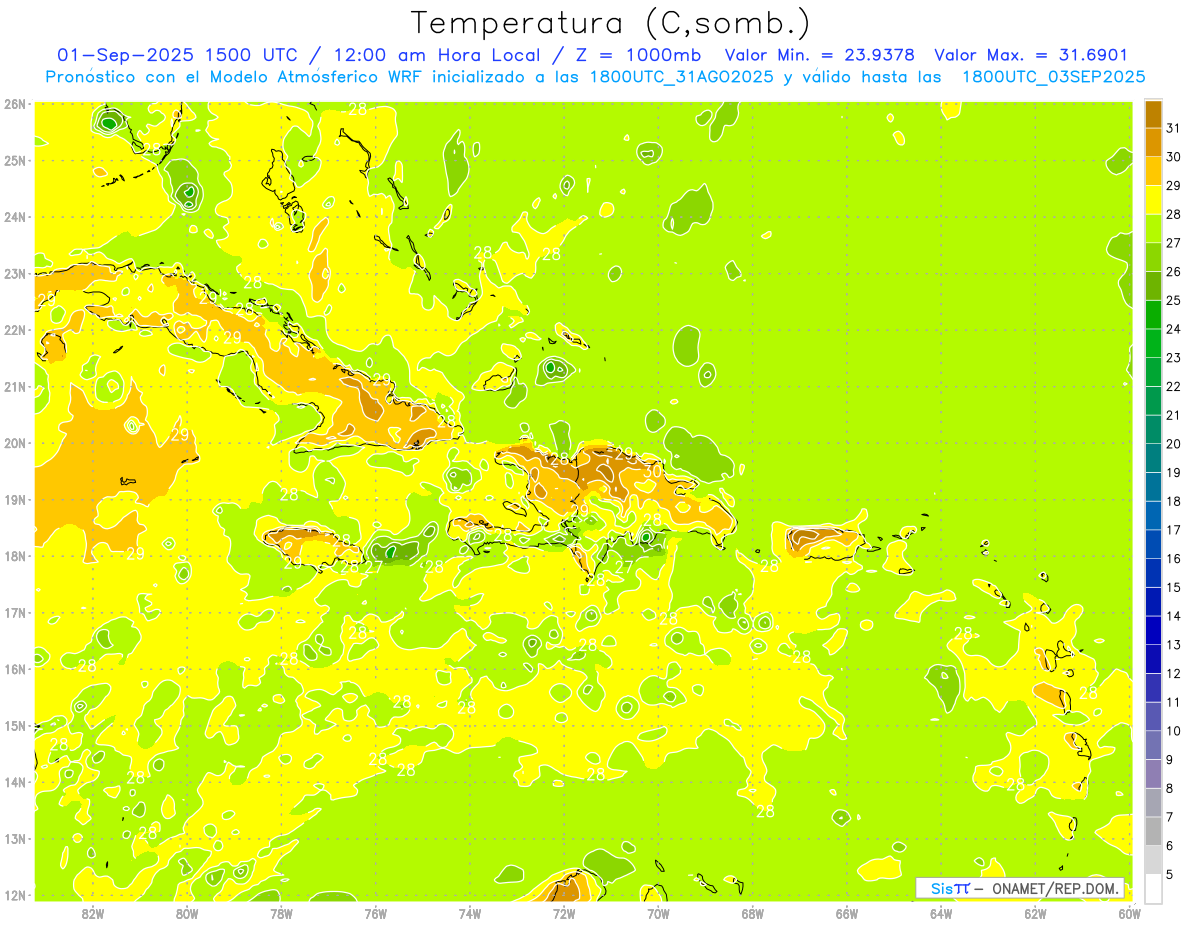Image resolution: width=1200 pixels, height=927 pixels.
Task: Click the longitude axis label "82W"
Action: (93, 913)
